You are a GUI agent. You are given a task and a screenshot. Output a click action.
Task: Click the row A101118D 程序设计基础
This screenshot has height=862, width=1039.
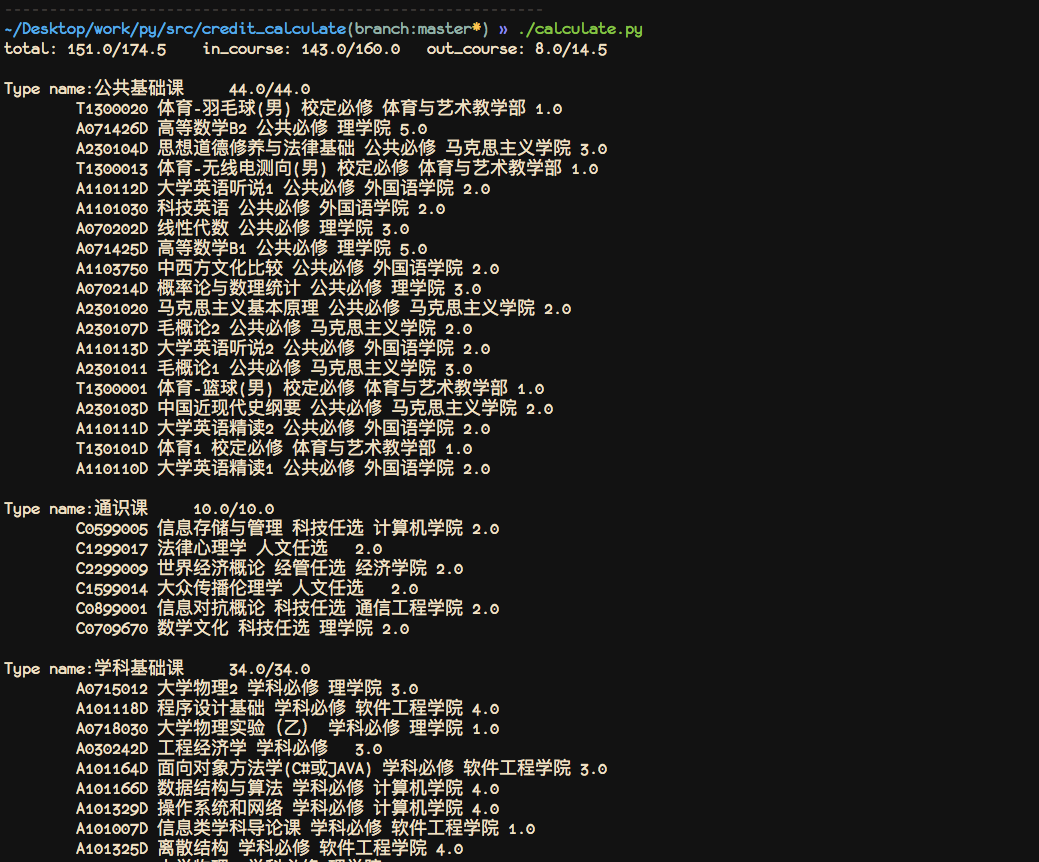click(288, 709)
